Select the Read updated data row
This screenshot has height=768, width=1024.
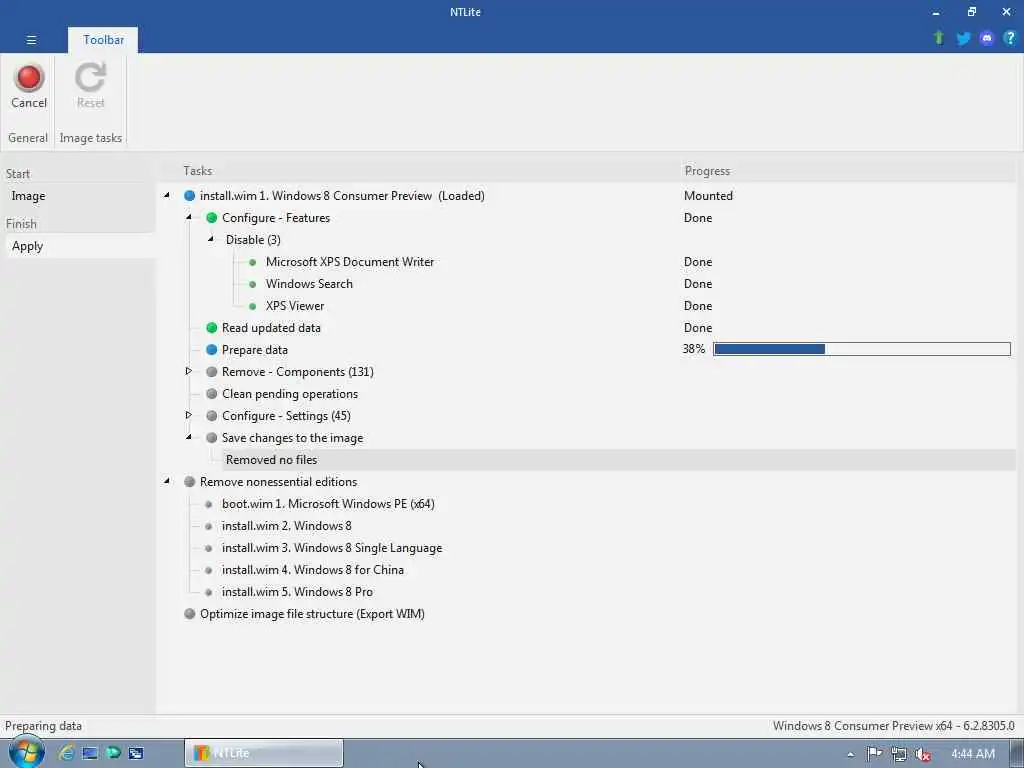pos(271,328)
